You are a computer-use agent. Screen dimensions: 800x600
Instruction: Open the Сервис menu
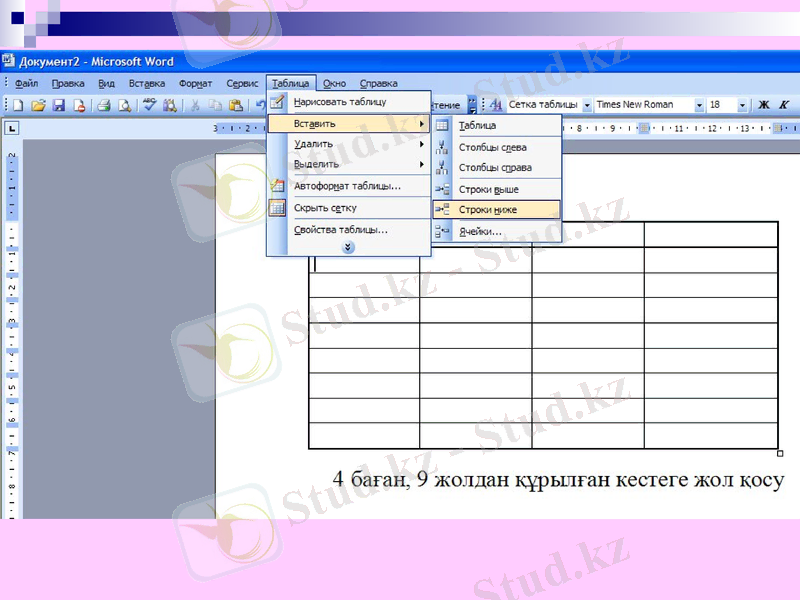click(241, 83)
